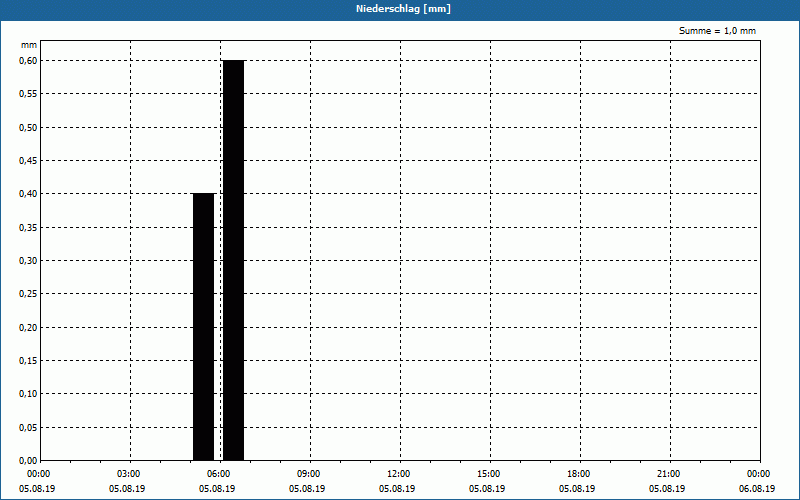Select y-axis label 0,30
This screenshot has width=800, height=500.
[28, 261]
